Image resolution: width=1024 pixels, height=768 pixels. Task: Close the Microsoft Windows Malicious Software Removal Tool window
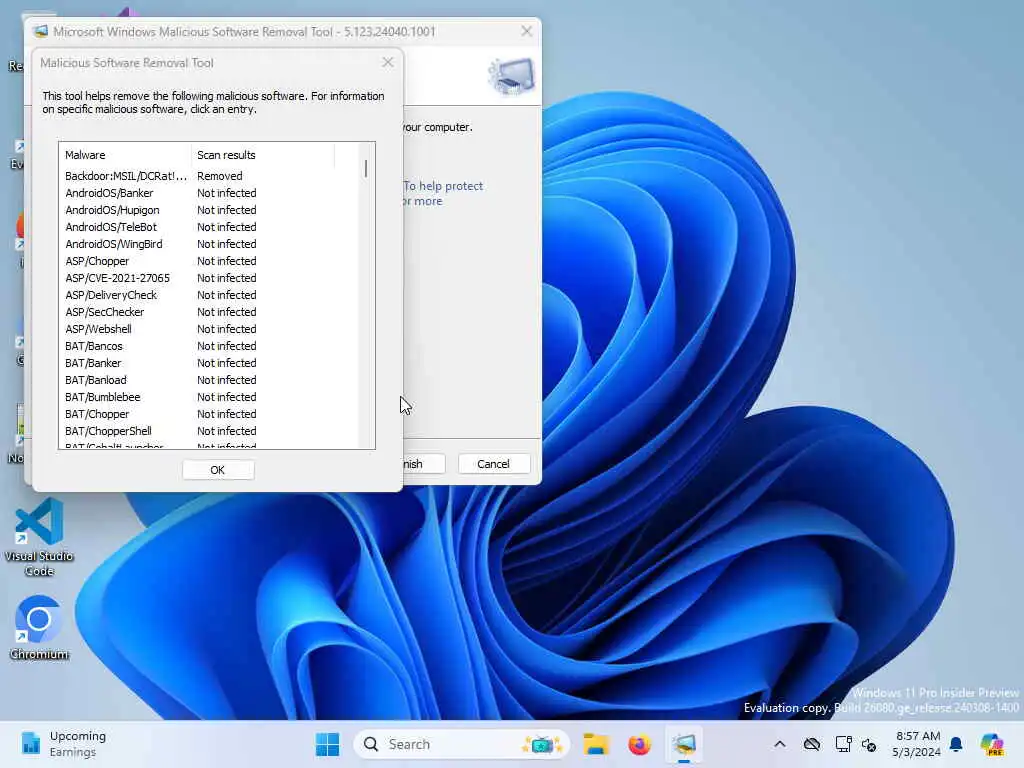coord(526,31)
